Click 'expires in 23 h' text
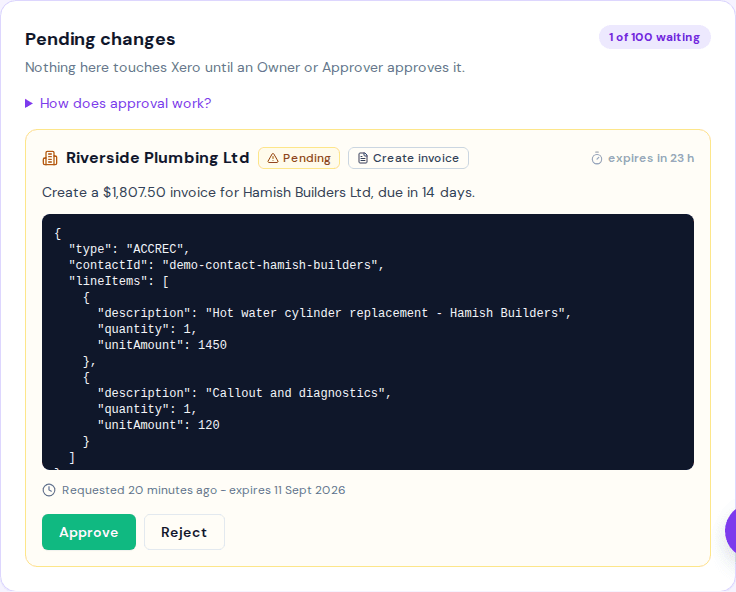This screenshot has width=736, height=592. pyautogui.click(x=651, y=158)
